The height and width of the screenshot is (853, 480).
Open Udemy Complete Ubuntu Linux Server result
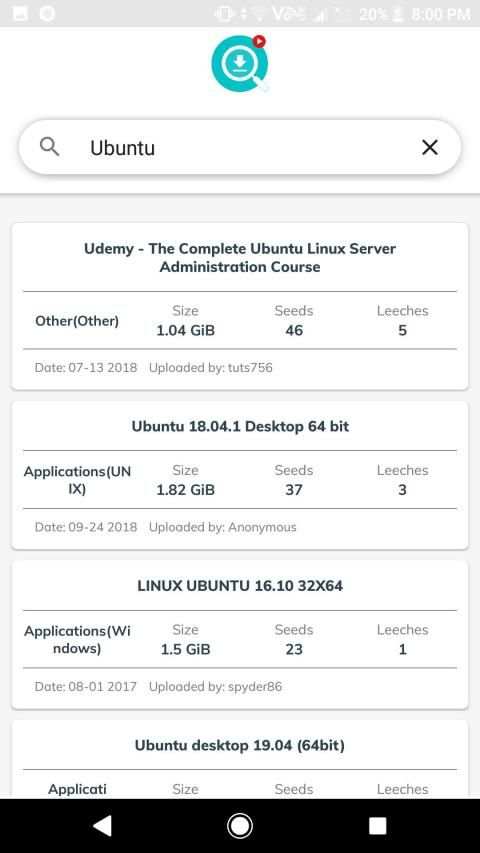pos(240,306)
